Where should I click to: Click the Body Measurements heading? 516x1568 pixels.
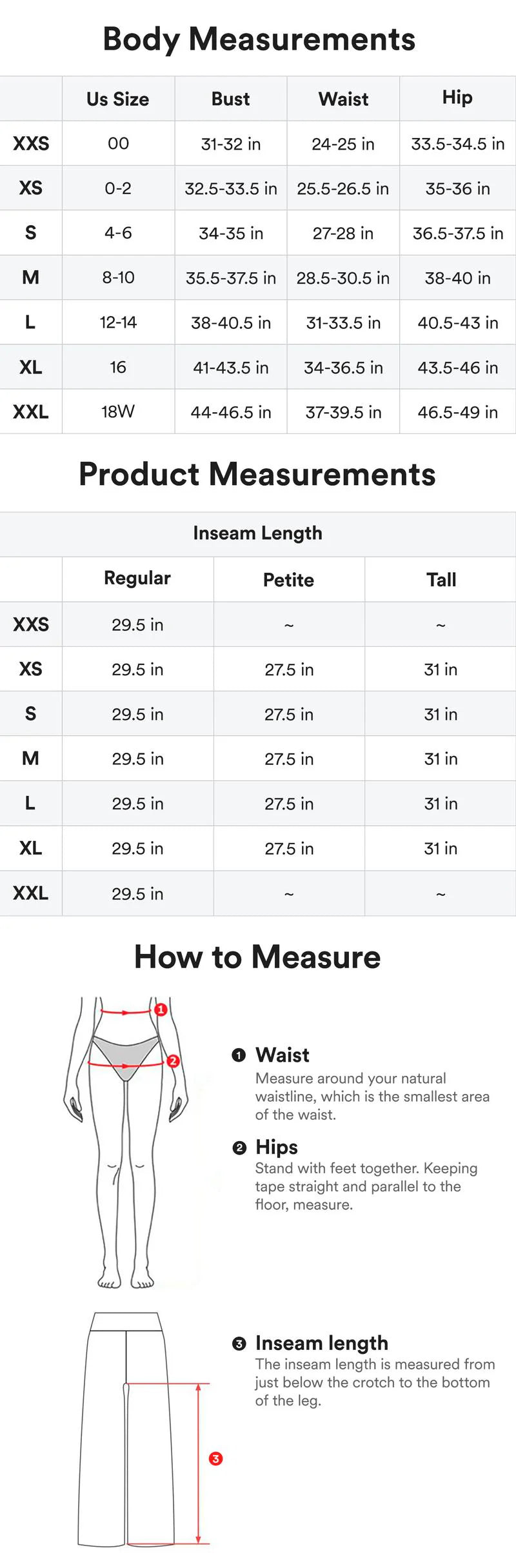pos(259,39)
